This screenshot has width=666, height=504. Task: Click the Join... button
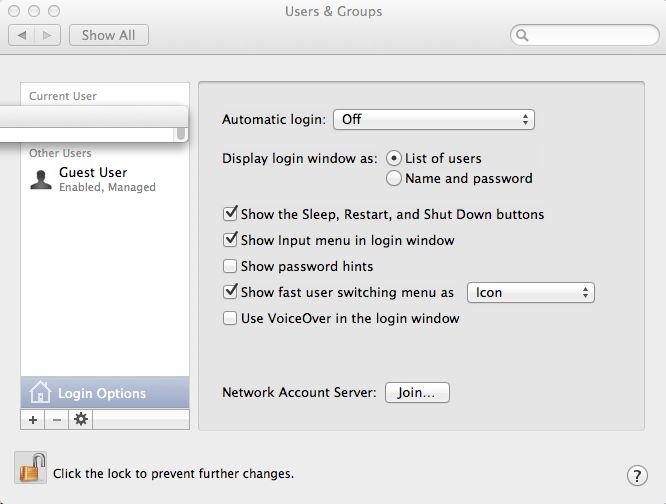coord(417,392)
